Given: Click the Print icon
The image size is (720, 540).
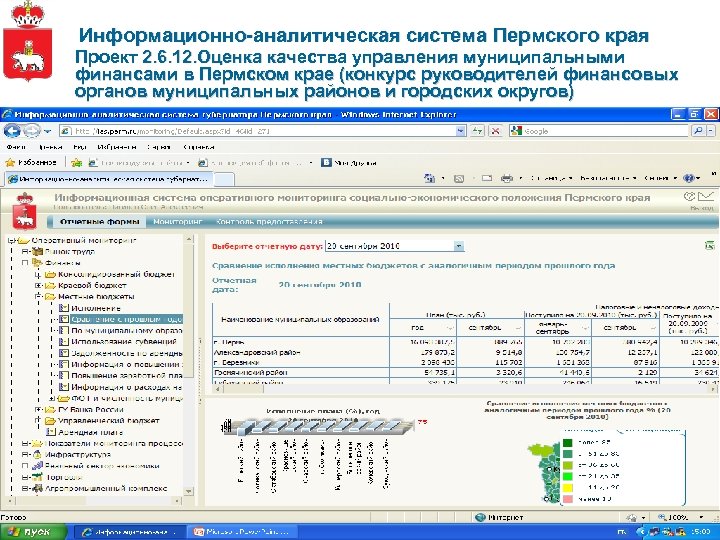Looking at the screenshot, I should tap(506, 178).
